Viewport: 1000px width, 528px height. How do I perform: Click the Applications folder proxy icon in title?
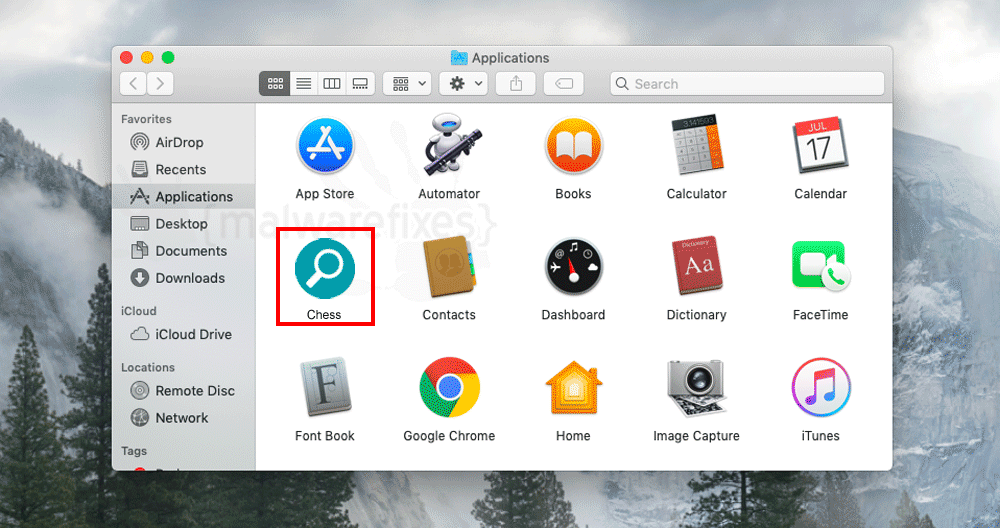point(459,57)
